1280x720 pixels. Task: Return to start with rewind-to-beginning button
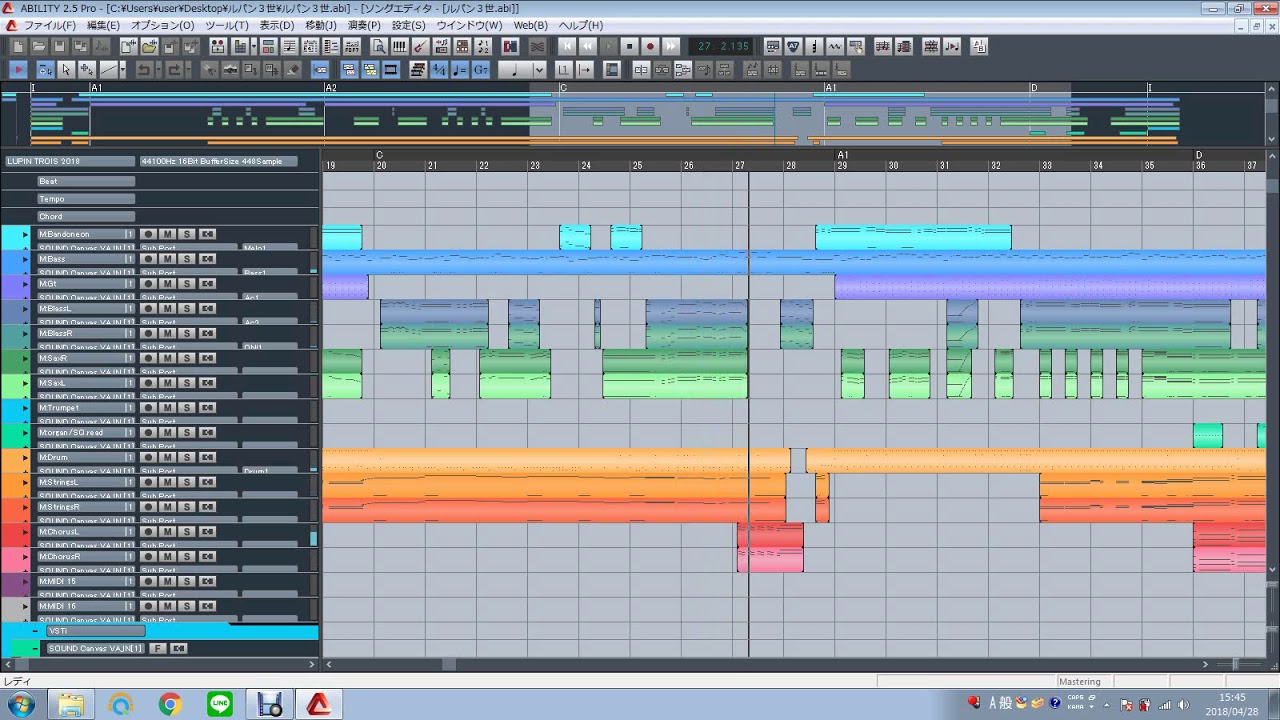tap(567, 46)
